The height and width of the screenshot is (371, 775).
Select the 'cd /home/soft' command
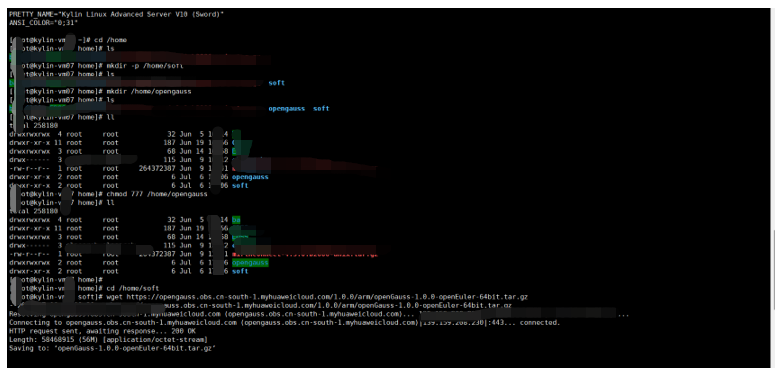(x=132, y=288)
